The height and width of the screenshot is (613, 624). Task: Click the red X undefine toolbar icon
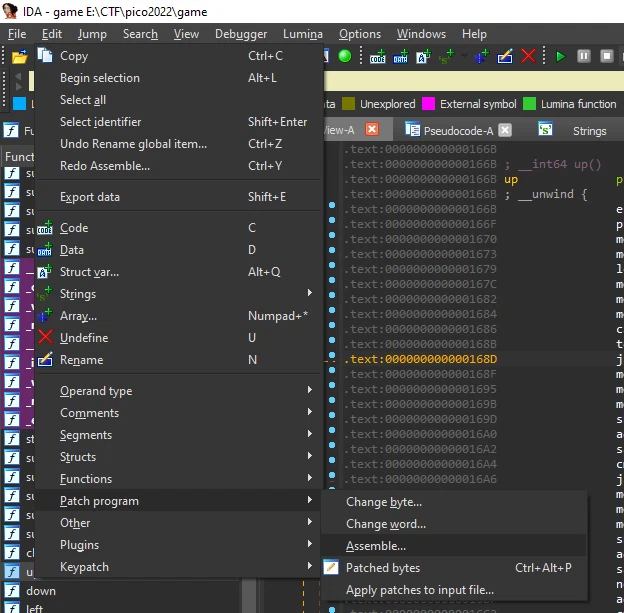[528, 56]
